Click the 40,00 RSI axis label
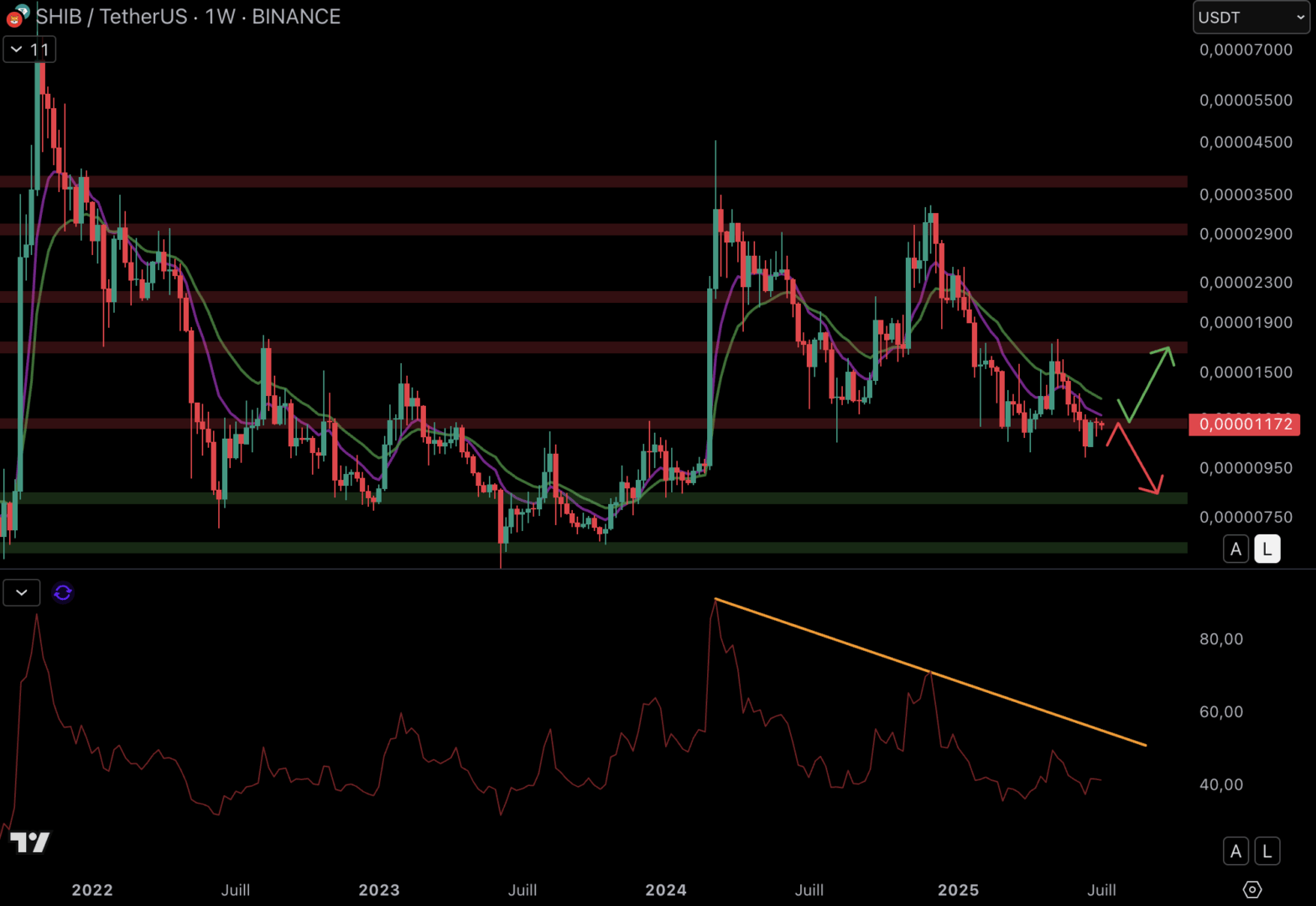This screenshot has height=906, width=1316. pos(1221,784)
